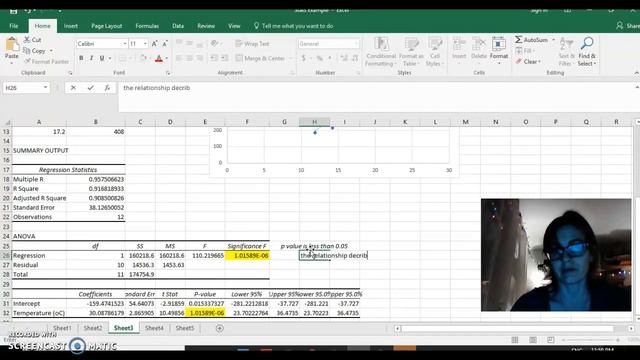Open the Calibri font name dropdown
640x360 pixels.
tap(124, 44)
